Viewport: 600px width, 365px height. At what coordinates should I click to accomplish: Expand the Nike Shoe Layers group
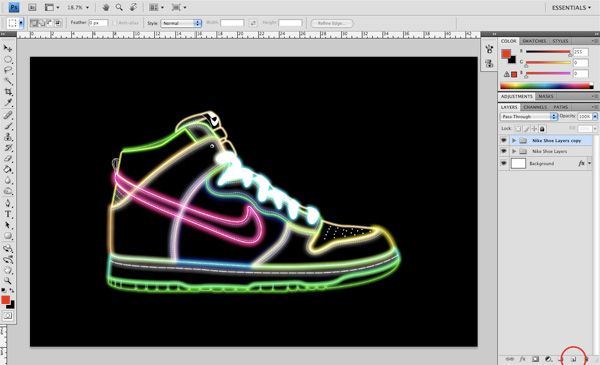[x=514, y=152]
